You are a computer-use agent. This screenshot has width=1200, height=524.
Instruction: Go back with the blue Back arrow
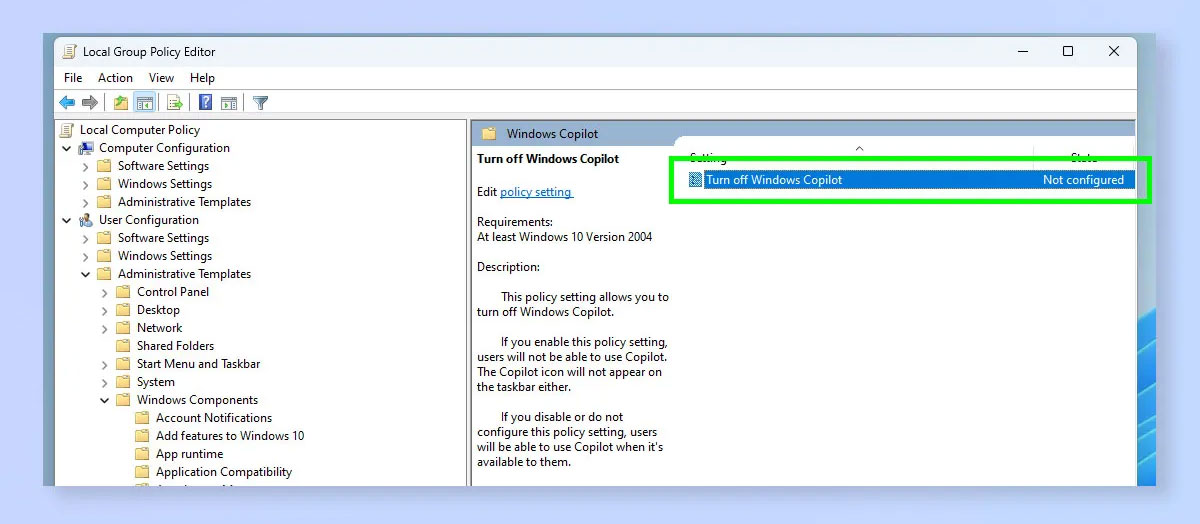tap(67, 102)
